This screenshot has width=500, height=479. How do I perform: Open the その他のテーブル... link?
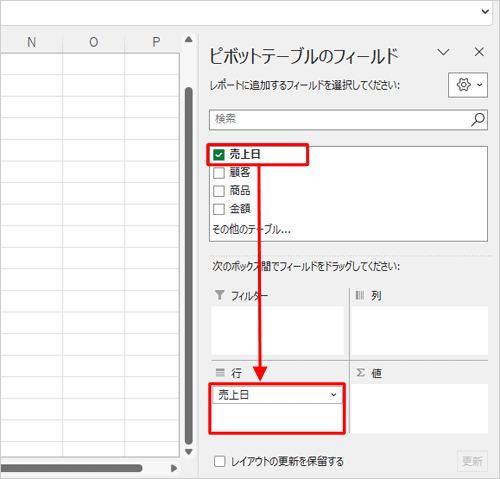(251, 230)
